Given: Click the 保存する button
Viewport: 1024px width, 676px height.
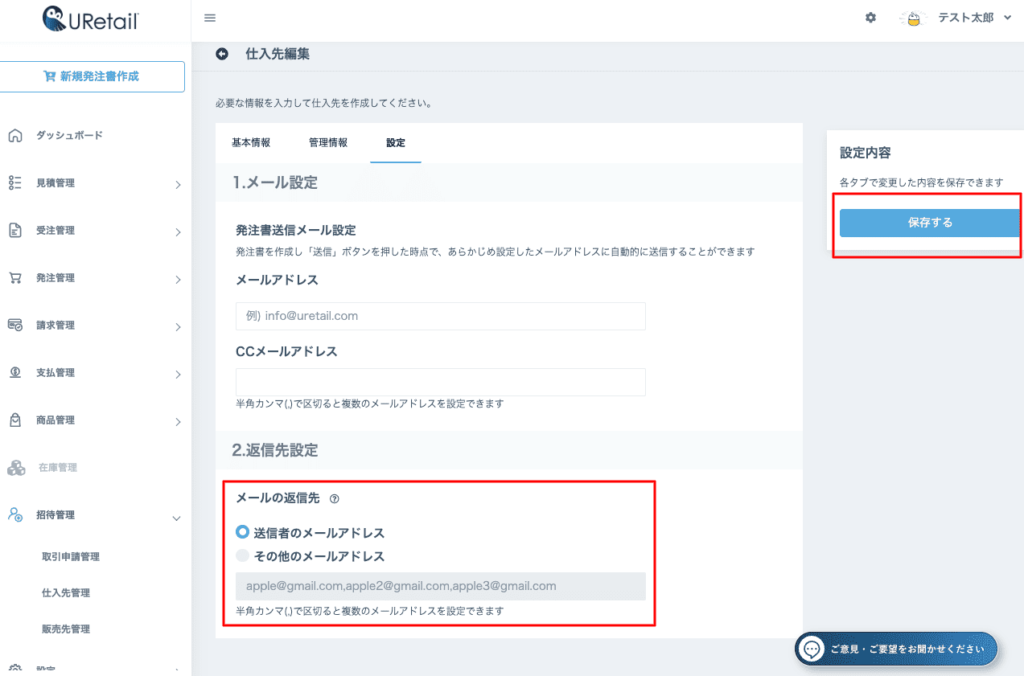Looking at the screenshot, I should 929,223.
